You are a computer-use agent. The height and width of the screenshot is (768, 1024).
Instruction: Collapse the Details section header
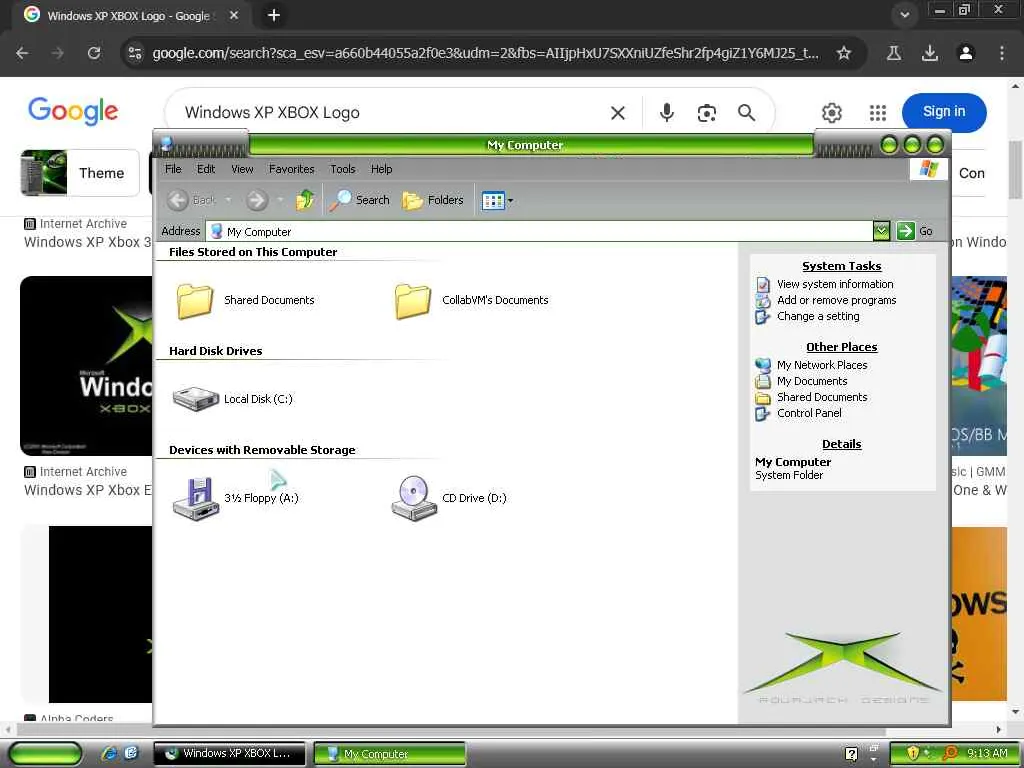click(841, 444)
